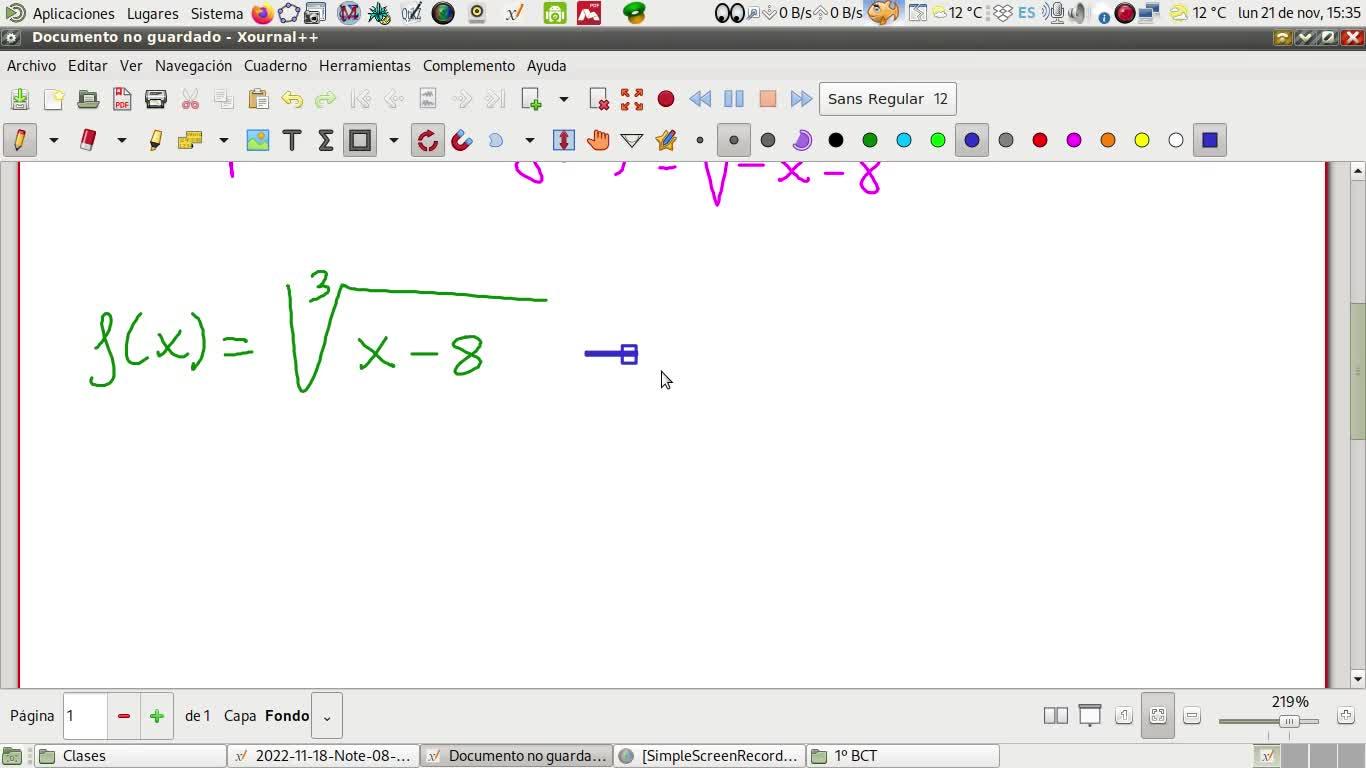
Task: Open the Herramientas menu
Action: [x=365, y=66]
